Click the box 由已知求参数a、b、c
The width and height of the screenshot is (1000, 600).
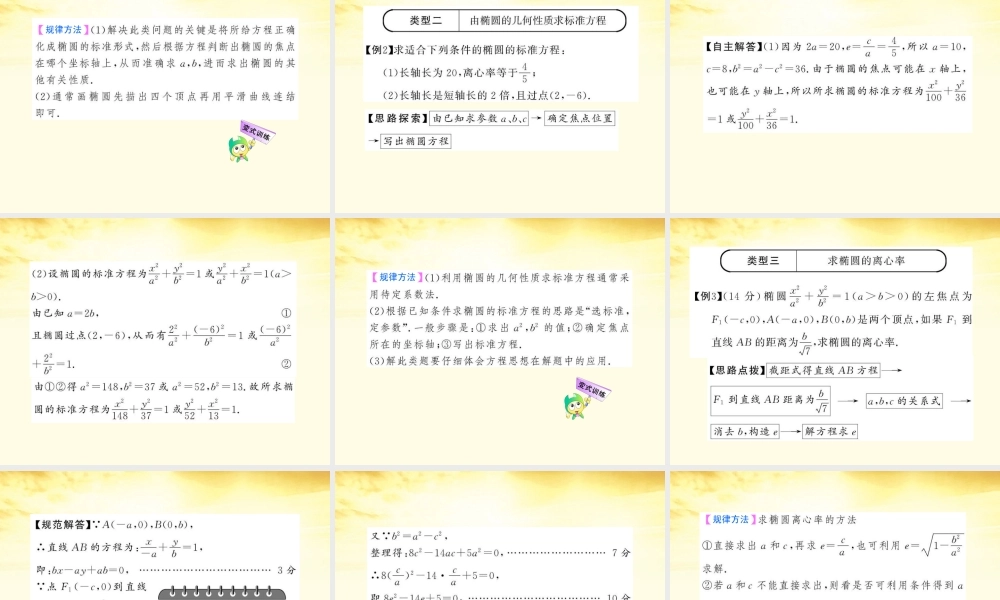[x=480, y=118]
